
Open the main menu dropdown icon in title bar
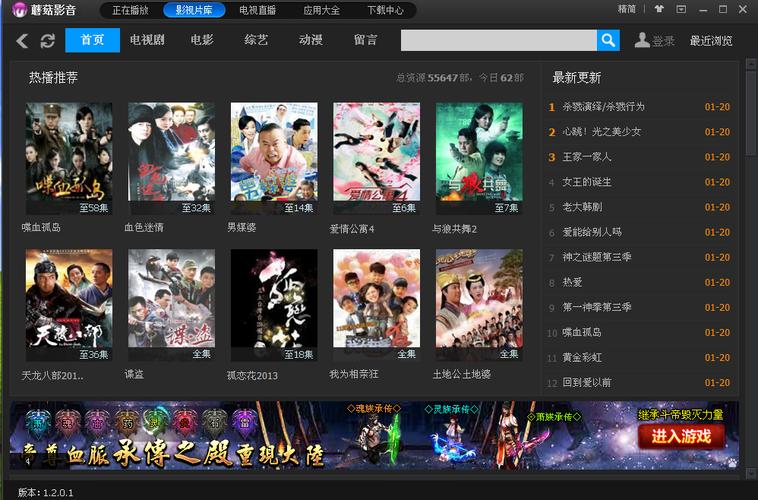click(x=682, y=9)
